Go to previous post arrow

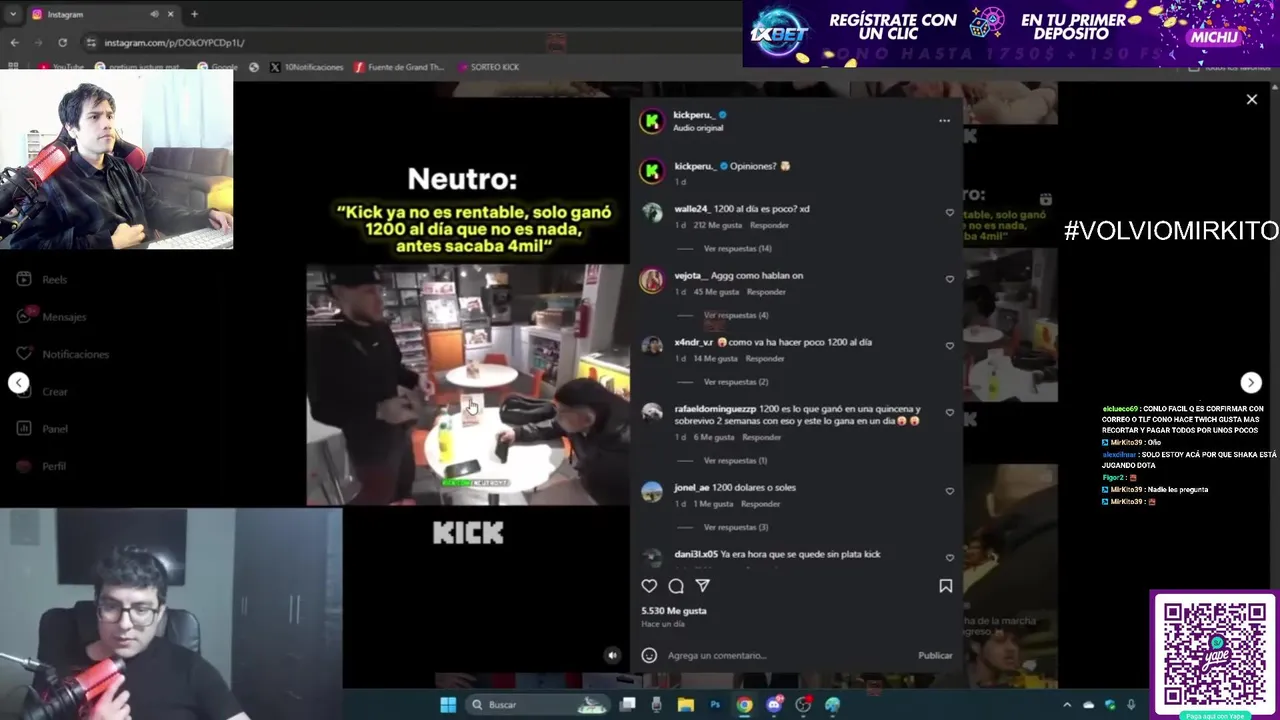pyautogui.click(x=18, y=382)
